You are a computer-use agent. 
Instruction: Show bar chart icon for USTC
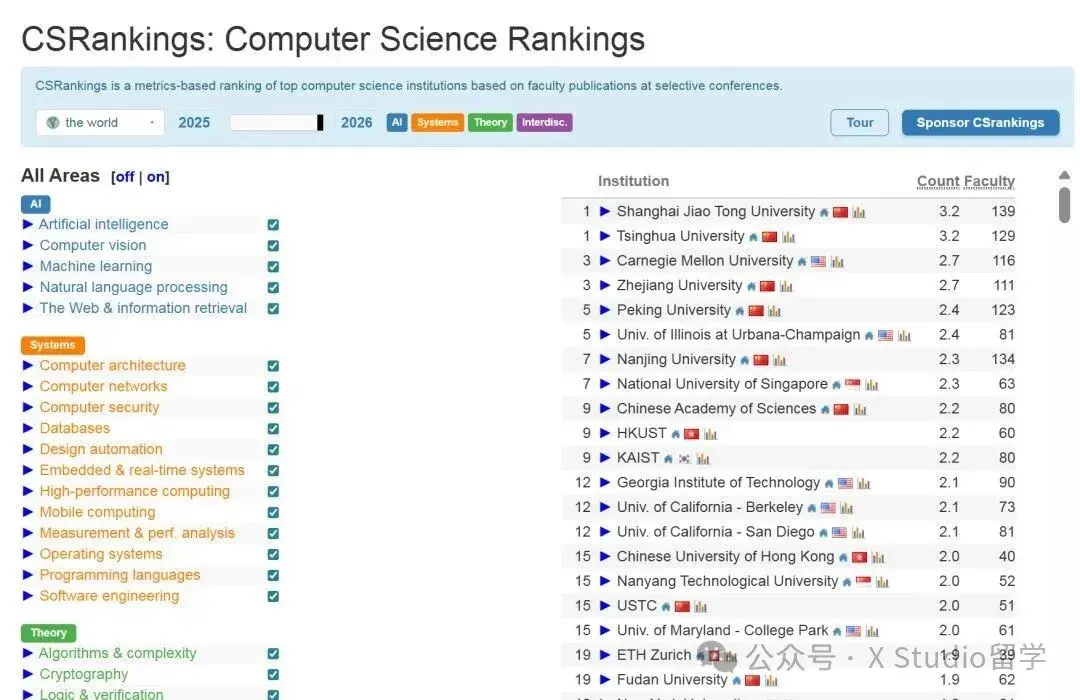pyautogui.click(x=700, y=607)
